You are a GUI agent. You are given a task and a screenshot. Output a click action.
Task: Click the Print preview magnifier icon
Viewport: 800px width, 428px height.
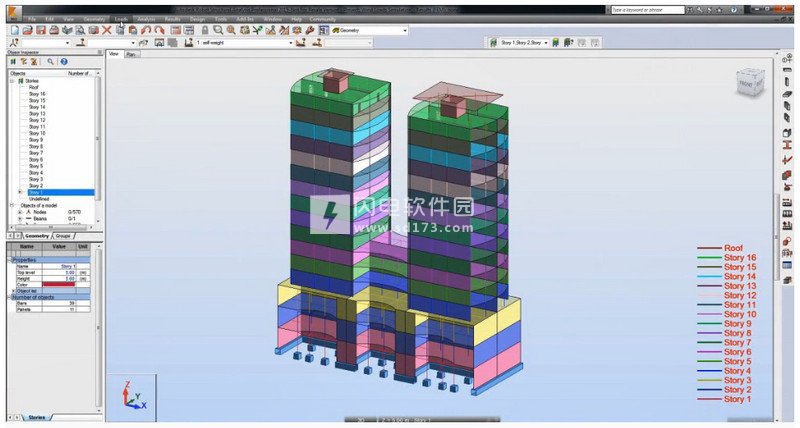81,30
